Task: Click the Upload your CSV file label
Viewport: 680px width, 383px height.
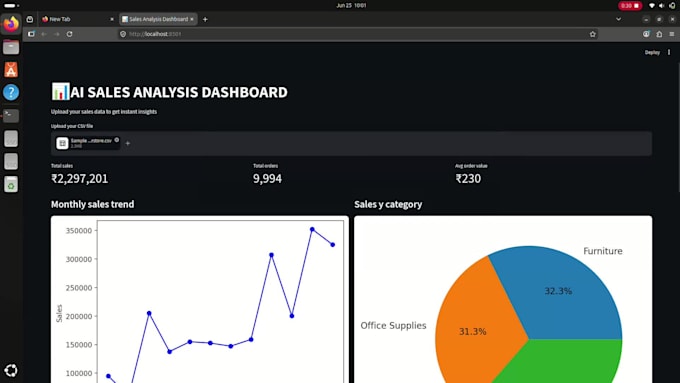Action: coord(72,126)
